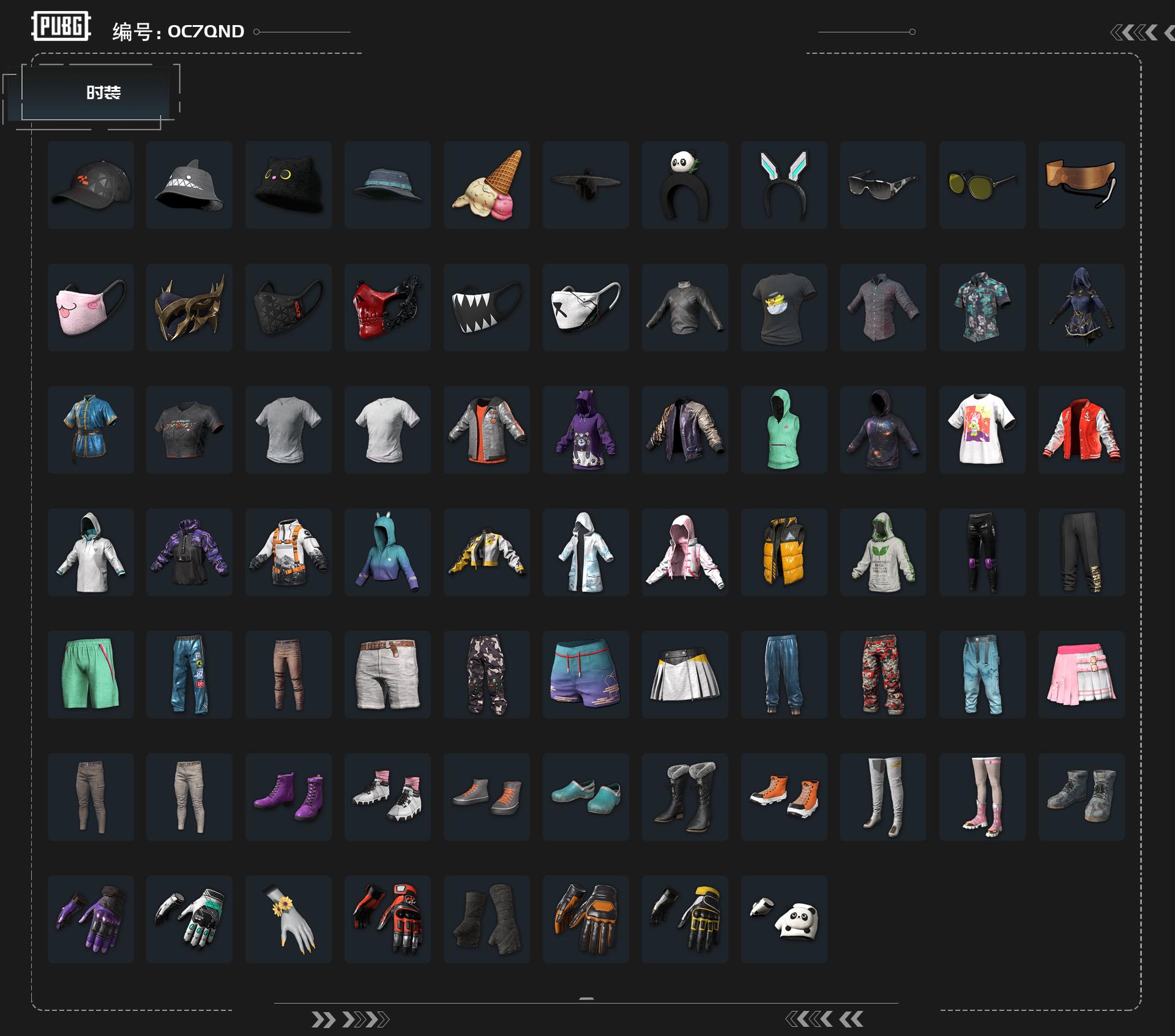Pick the mint green shorts
The width and height of the screenshot is (1175, 1036).
coord(91,674)
